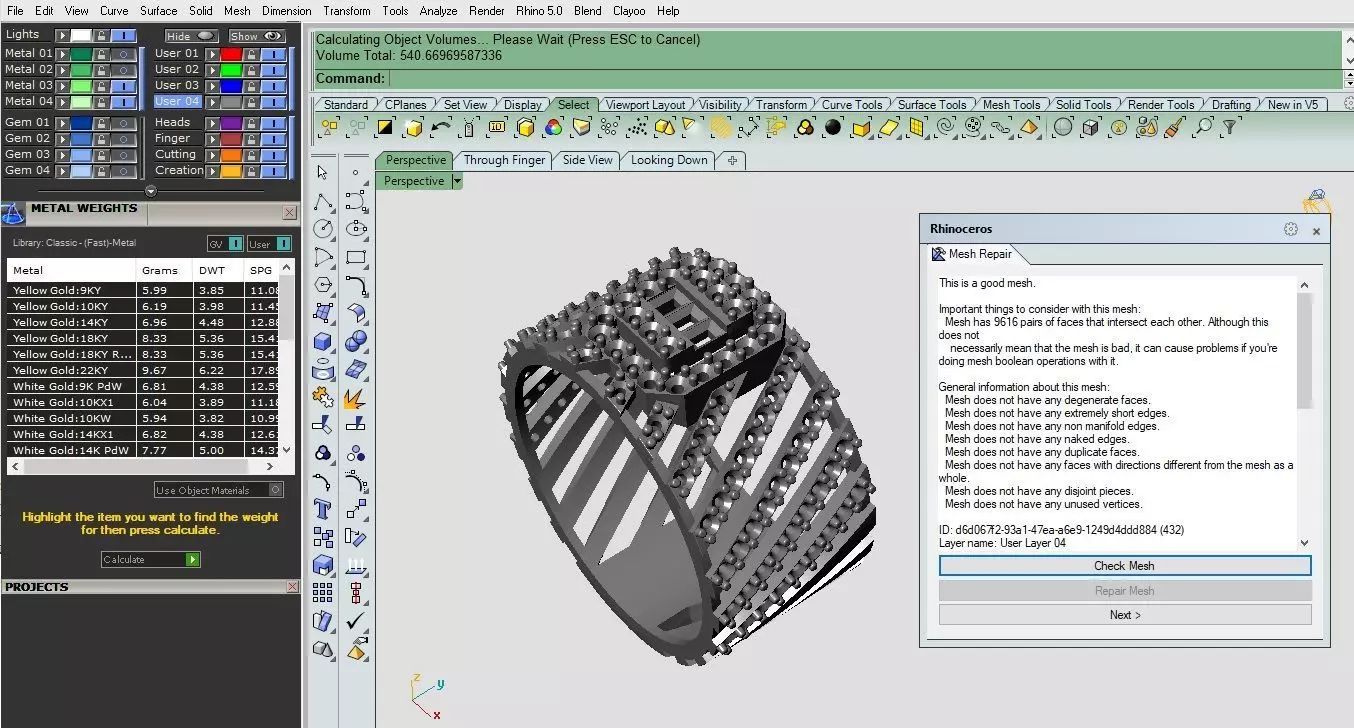Open the Analyze menu
The image size is (1354, 728).
438,11
